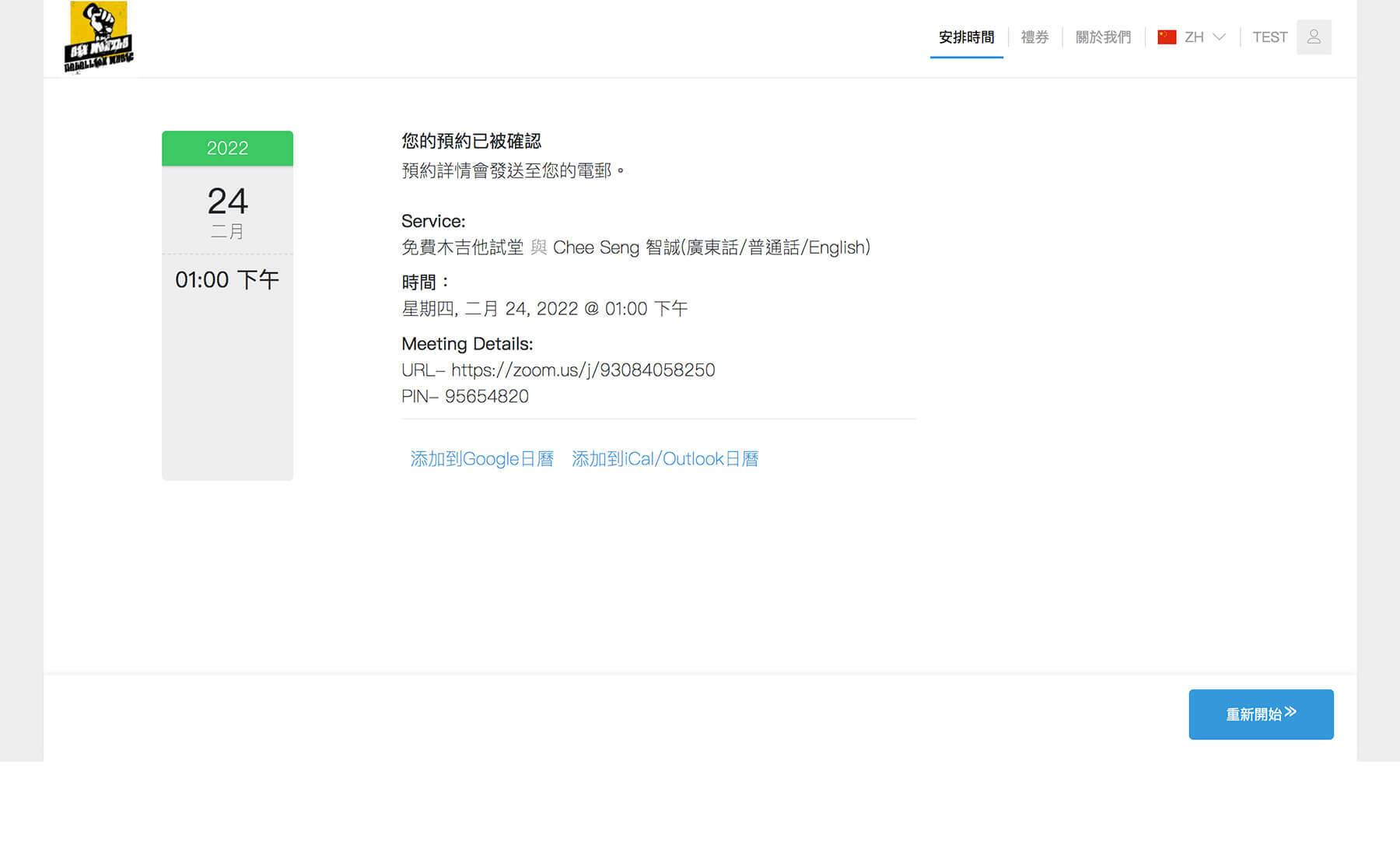The width and height of the screenshot is (1400, 852).
Task: Click the green 2022 year header
Action: 227,148
